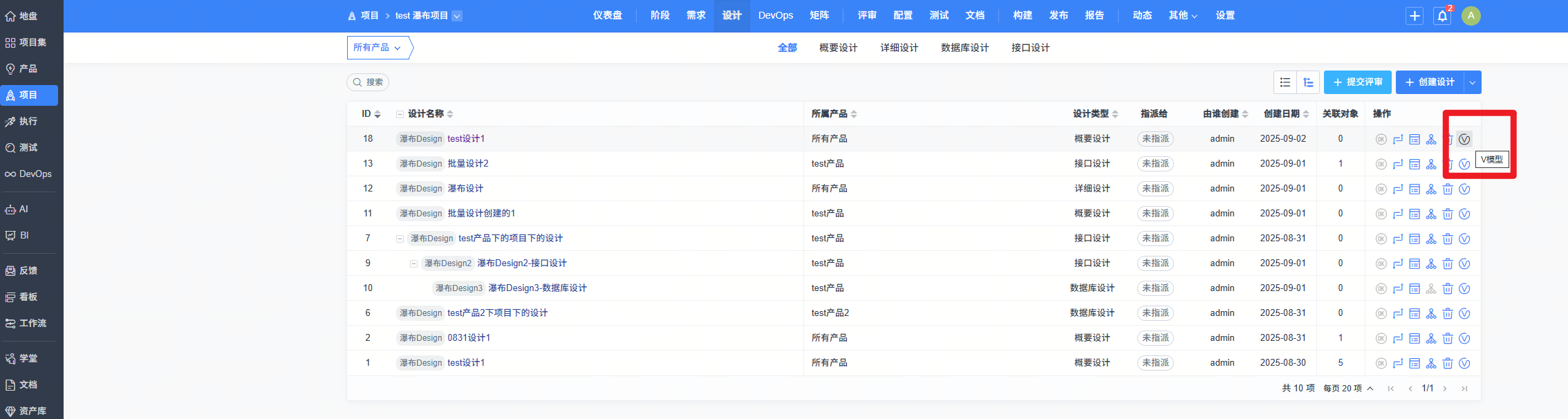This screenshot has width=1568, height=419.
Task: Click the 搜索 search box
Action: point(368,82)
